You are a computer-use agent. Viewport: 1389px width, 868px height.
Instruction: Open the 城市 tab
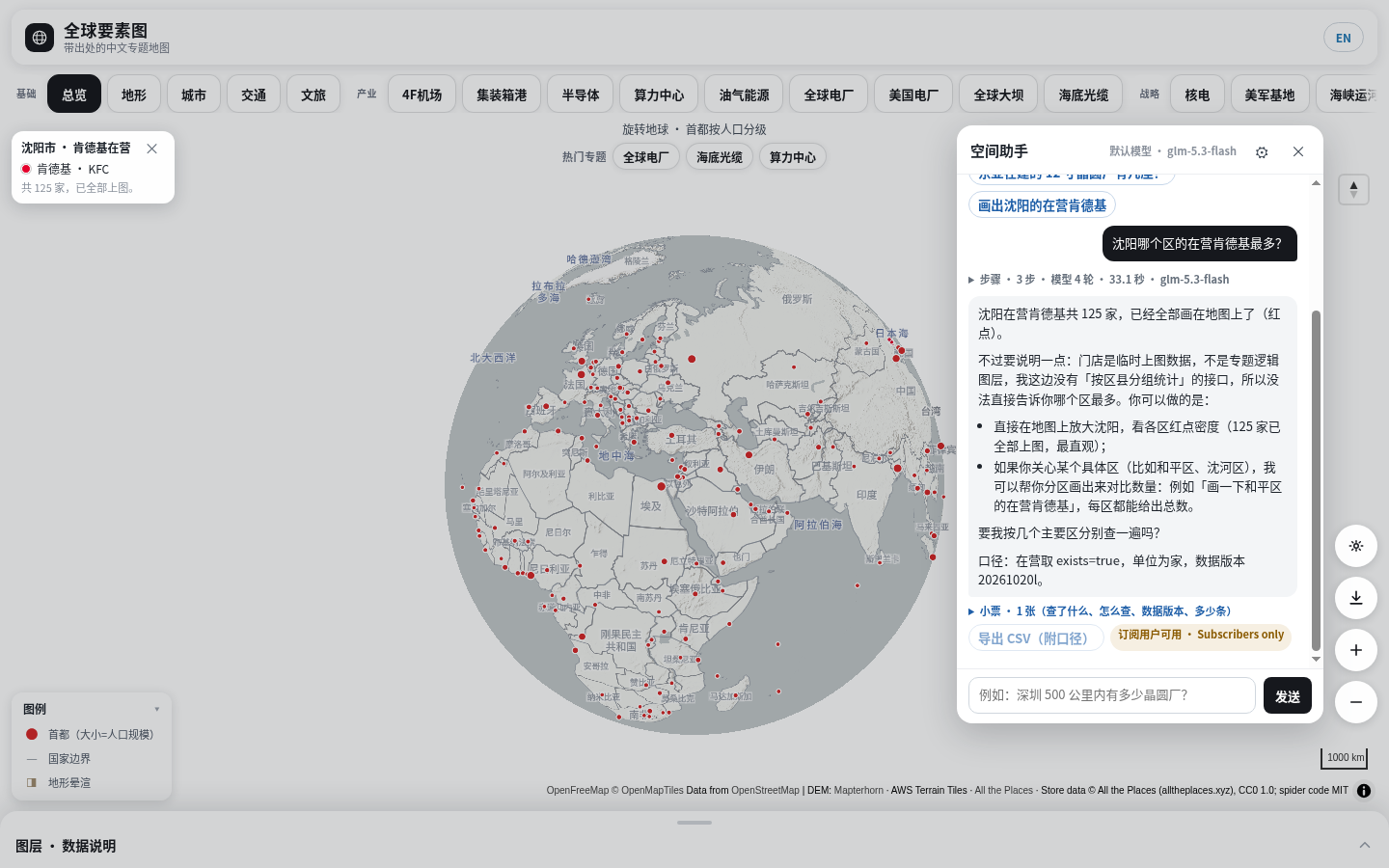[x=194, y=95]
